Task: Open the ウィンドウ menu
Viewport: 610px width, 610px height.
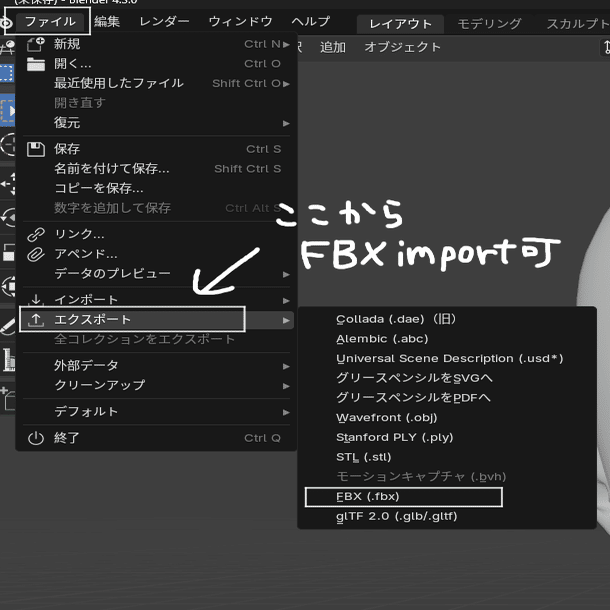Action: tap(240, 21)
